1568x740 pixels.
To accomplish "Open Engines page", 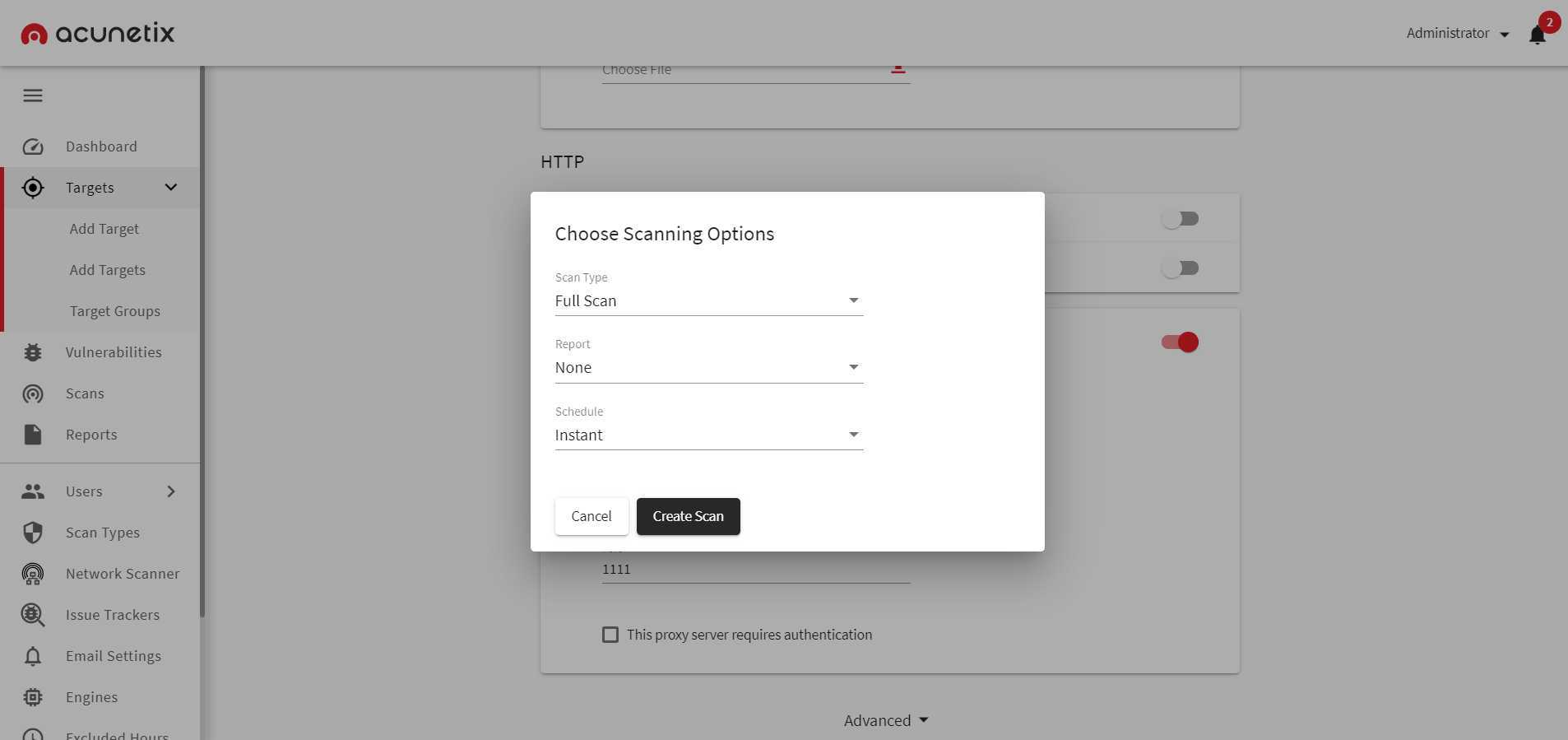I will [91, 697].
